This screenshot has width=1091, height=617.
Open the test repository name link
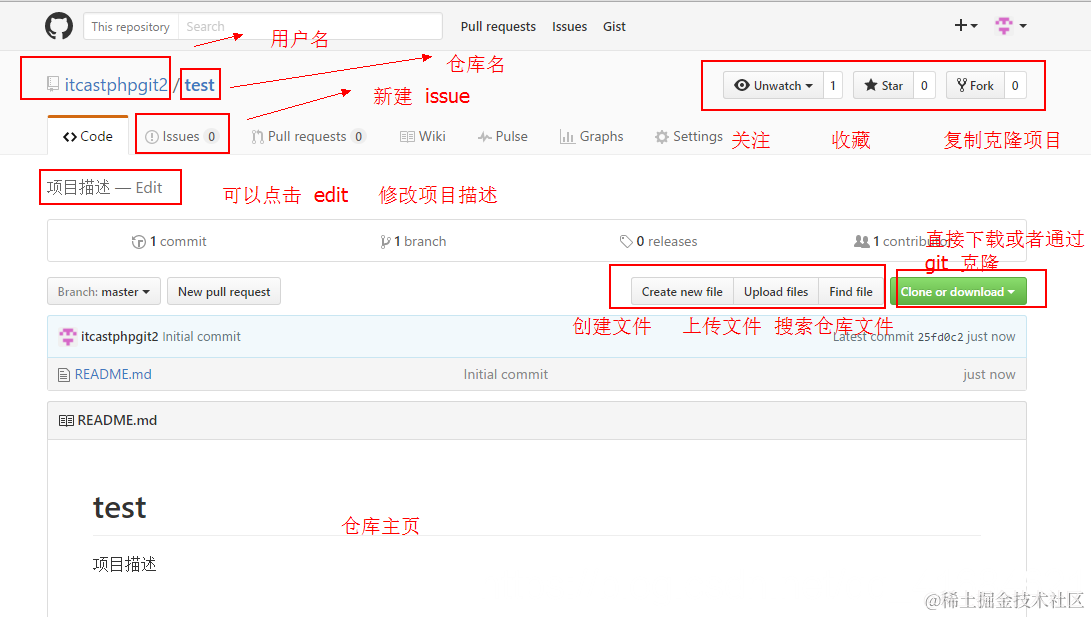[x=200, y=85]
